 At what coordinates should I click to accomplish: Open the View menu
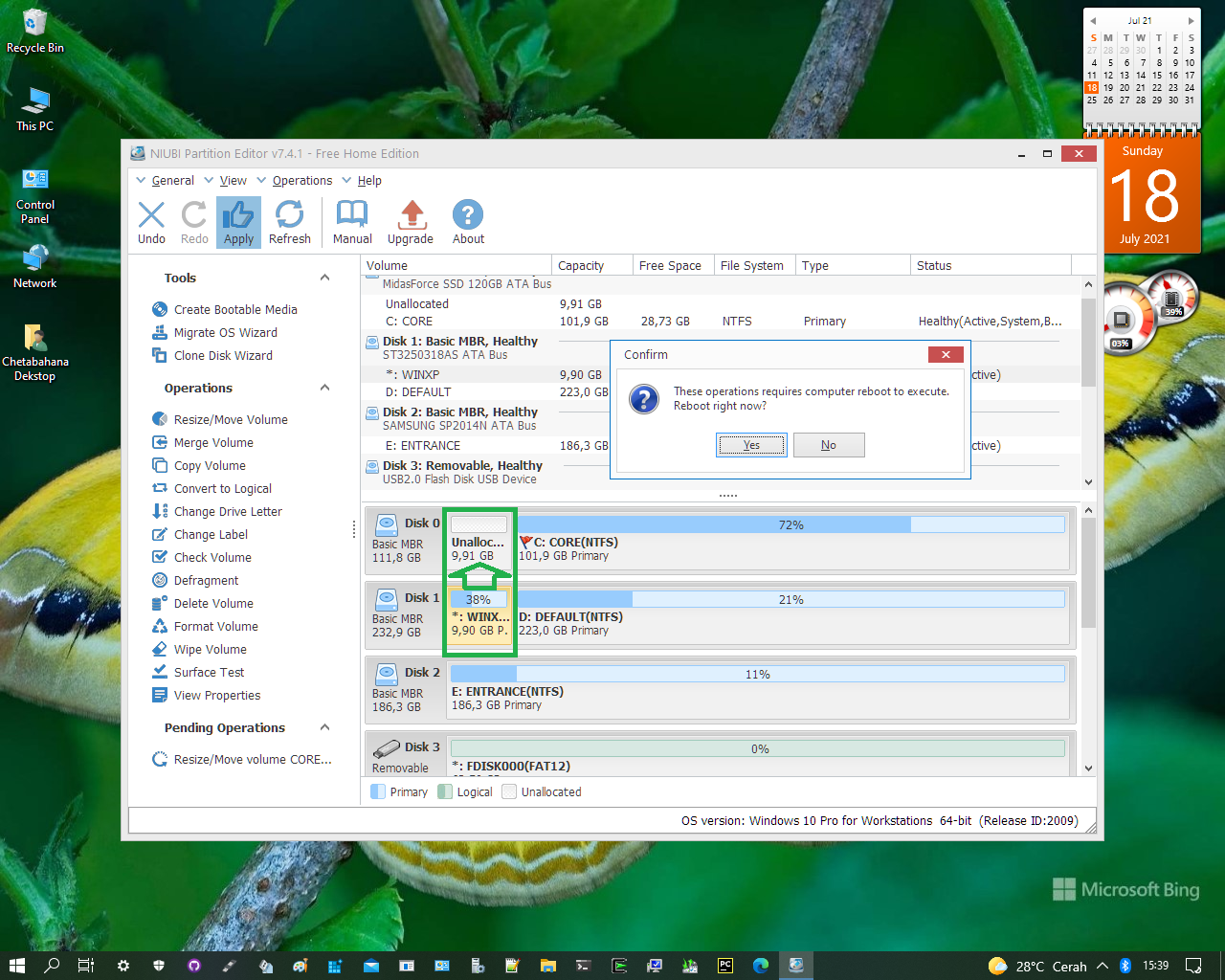(x=226, y=180)
